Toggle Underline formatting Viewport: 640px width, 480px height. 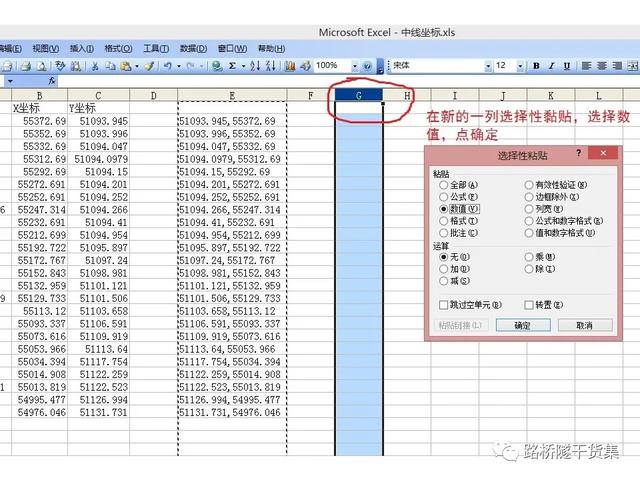point(567,66)
